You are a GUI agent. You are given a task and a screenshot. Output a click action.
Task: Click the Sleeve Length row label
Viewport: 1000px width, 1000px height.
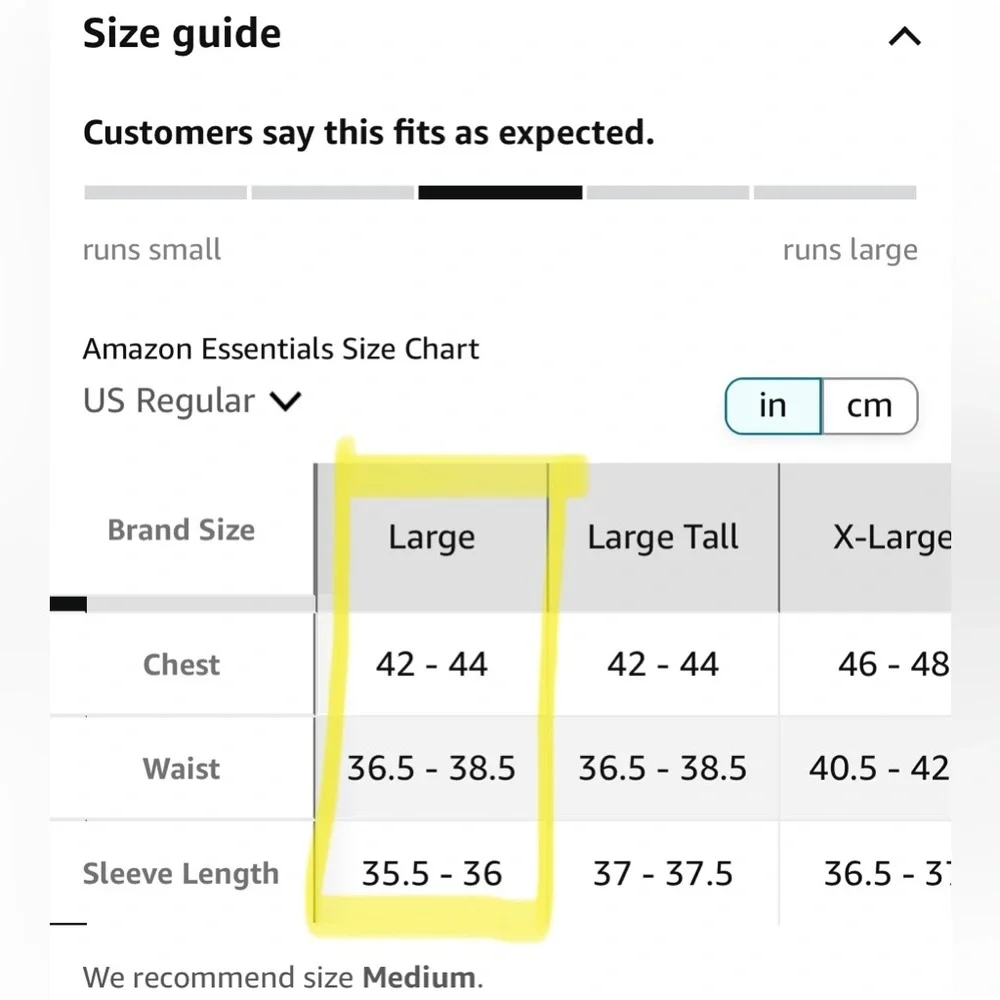pos(181,873)
